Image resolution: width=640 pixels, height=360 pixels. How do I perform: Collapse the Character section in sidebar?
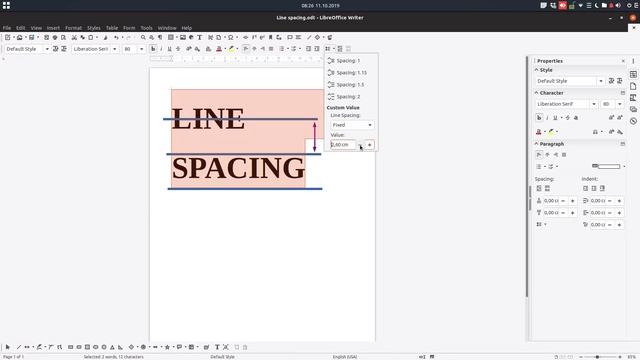[x=536, y=93]
